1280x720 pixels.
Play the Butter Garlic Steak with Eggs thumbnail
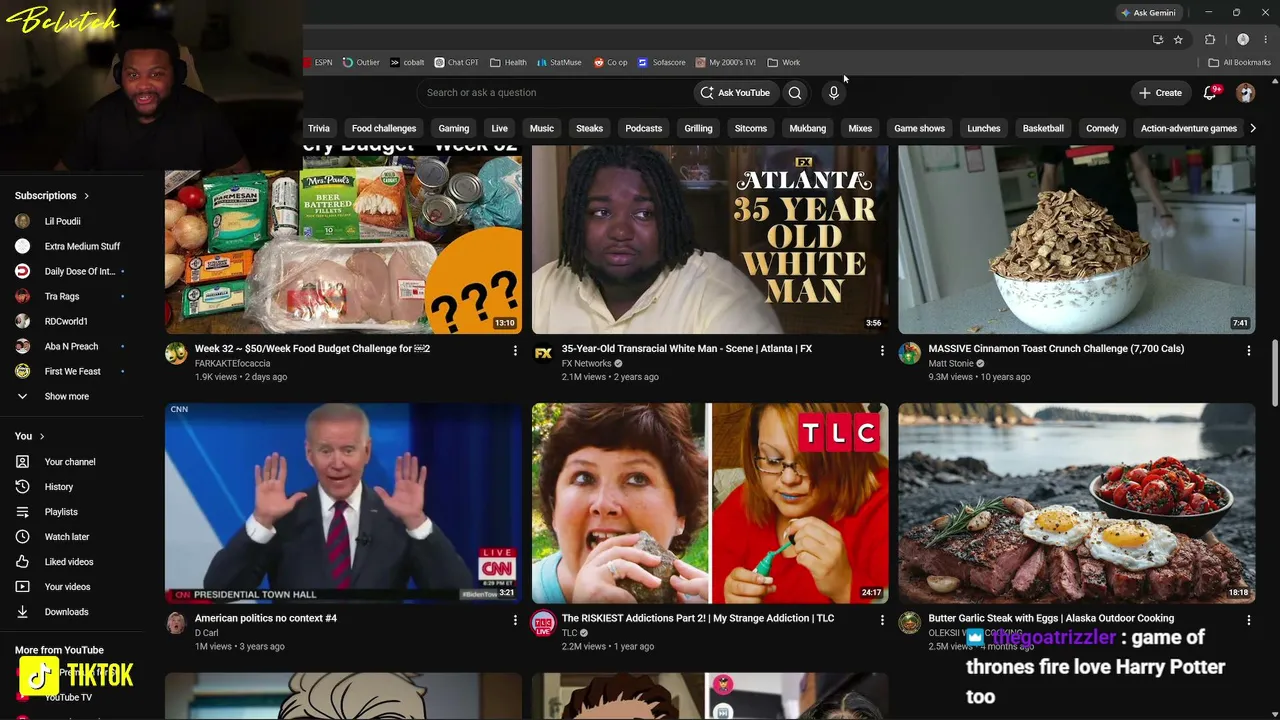click(x=1077, y=503)
